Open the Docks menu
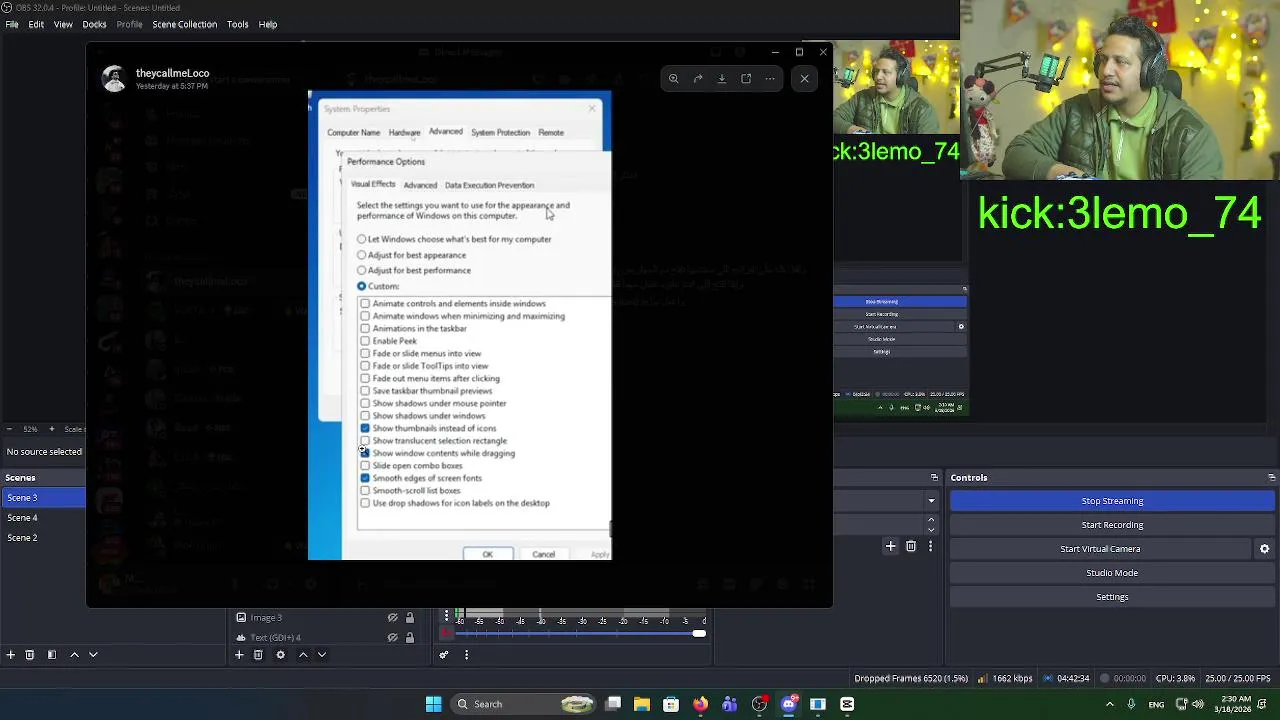 click(94, 24)
